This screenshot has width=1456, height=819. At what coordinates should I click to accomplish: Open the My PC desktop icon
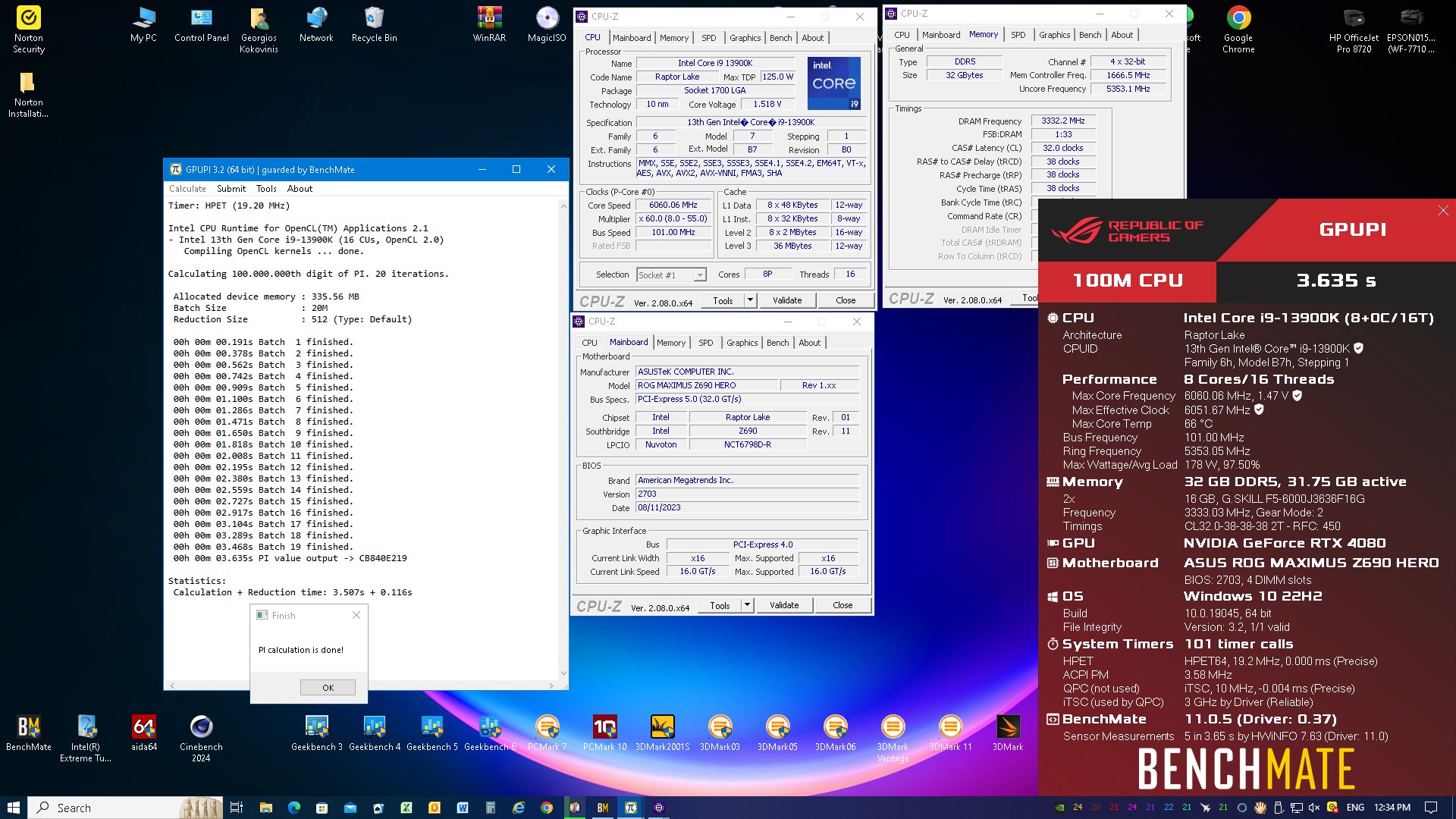pos(143,25)
